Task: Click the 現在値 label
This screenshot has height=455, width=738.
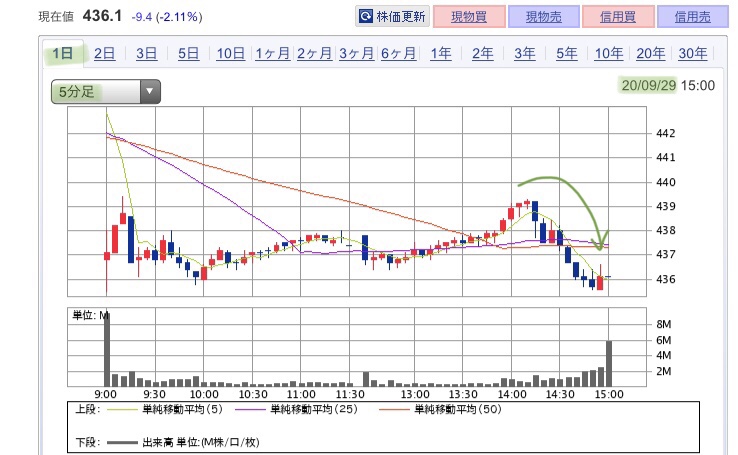Action: (x=56, y=17)
